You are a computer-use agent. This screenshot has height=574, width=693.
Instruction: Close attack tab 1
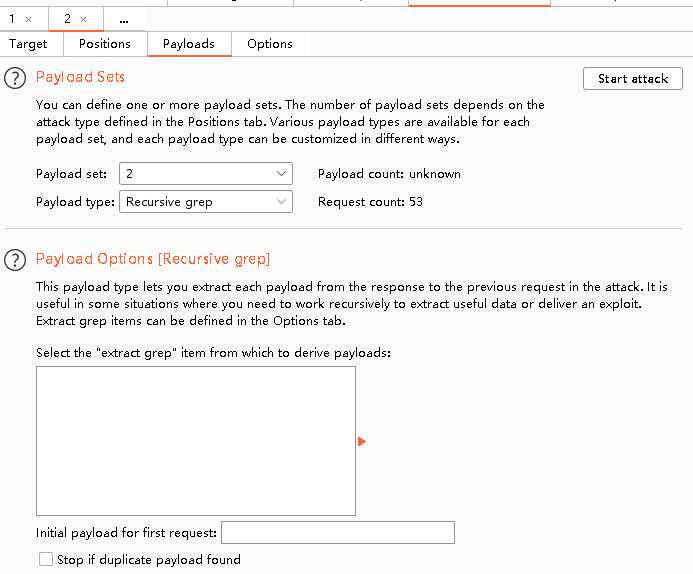[x=28, y=19]
